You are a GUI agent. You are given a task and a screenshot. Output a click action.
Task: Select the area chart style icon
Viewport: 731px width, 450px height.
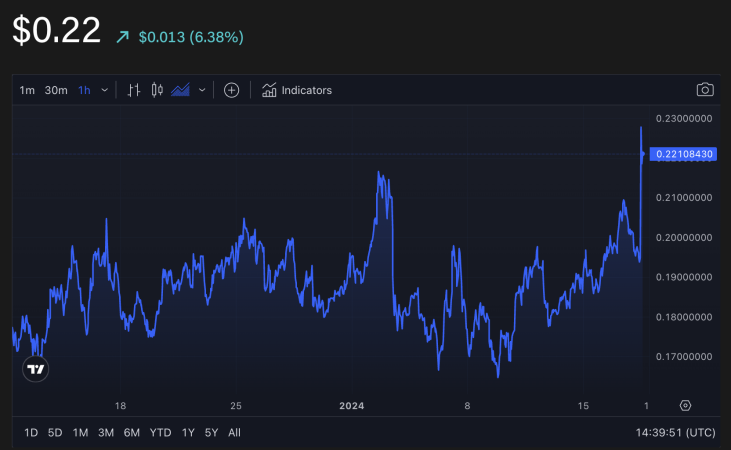180,90
